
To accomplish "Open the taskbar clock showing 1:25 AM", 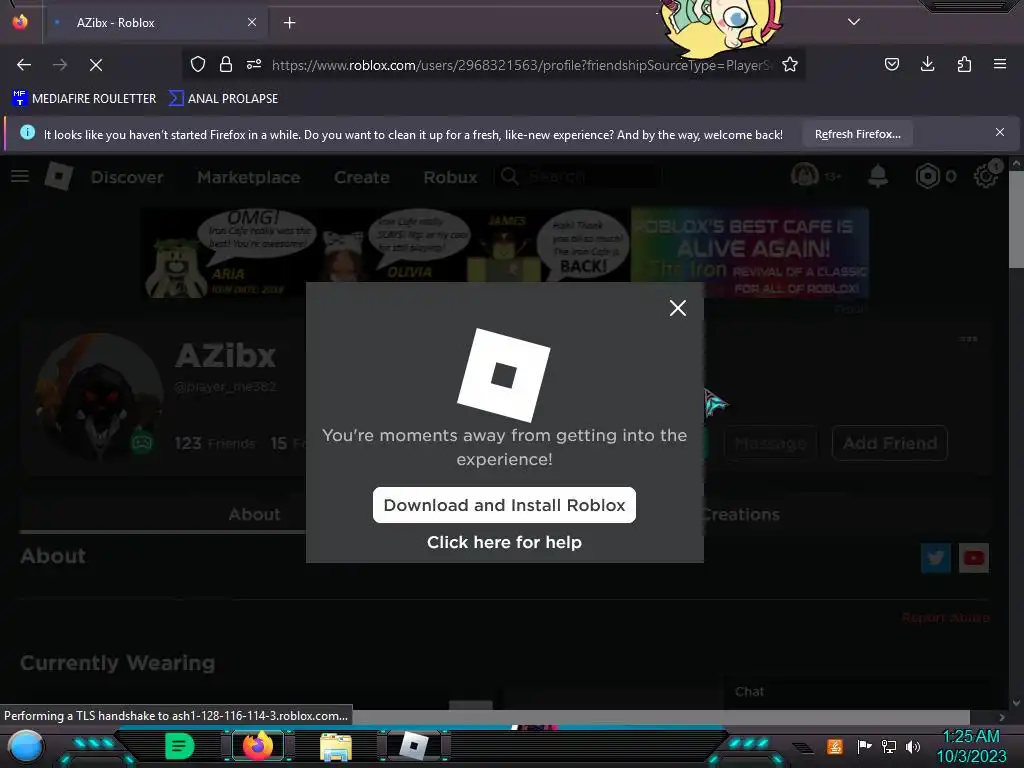I will 971,746.
